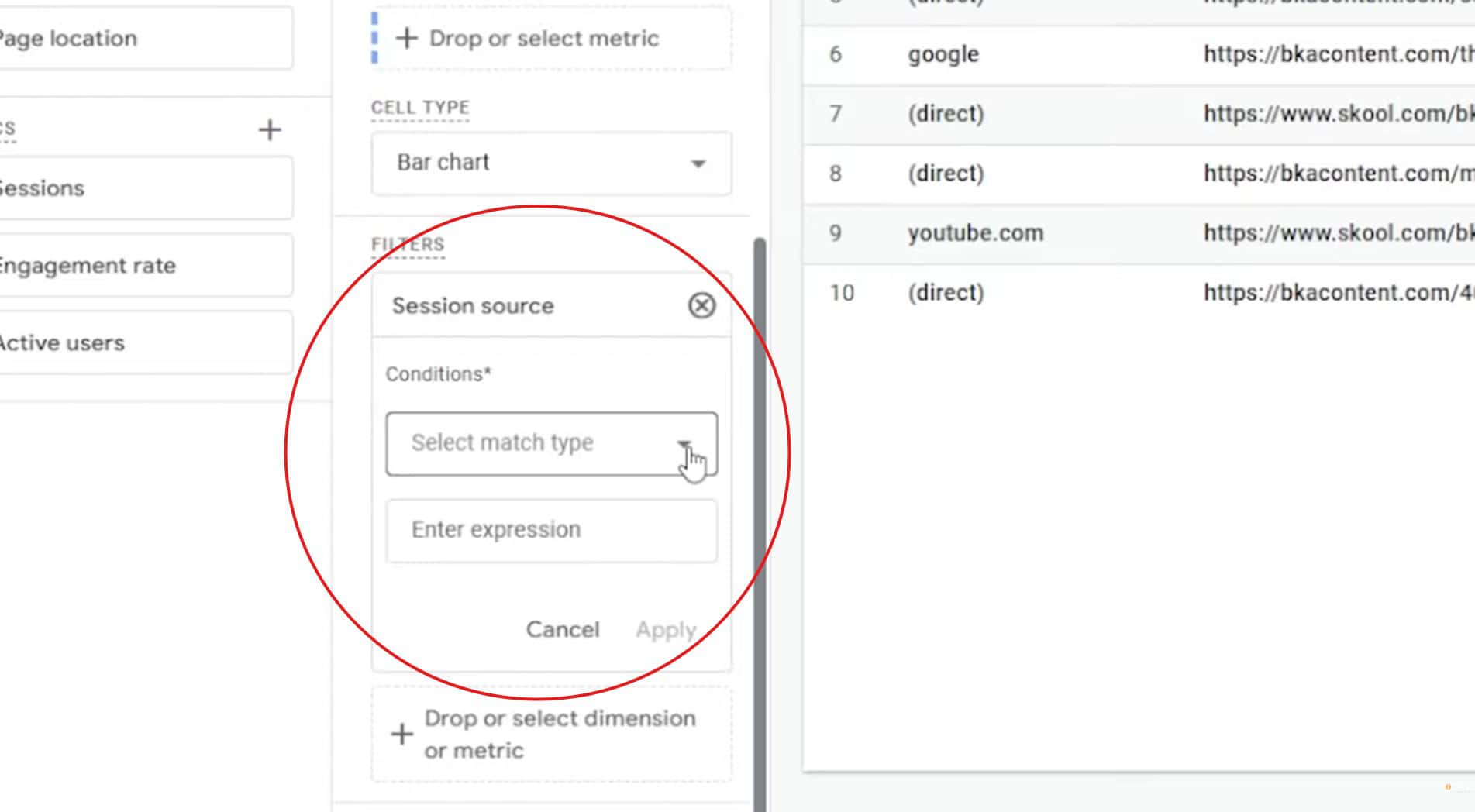
Task: Click the Enter expression field
Action: point(550,530)
